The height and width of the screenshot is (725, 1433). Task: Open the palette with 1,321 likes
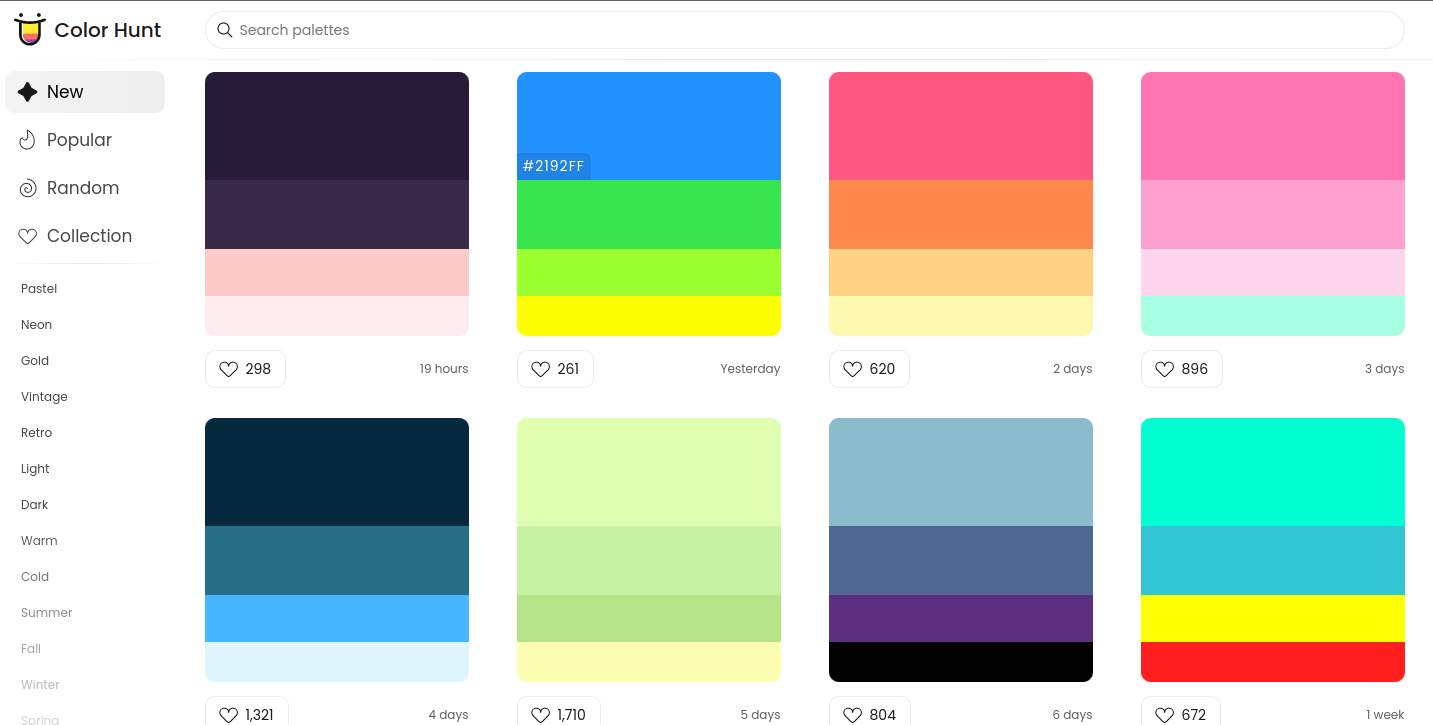[336, 549]
